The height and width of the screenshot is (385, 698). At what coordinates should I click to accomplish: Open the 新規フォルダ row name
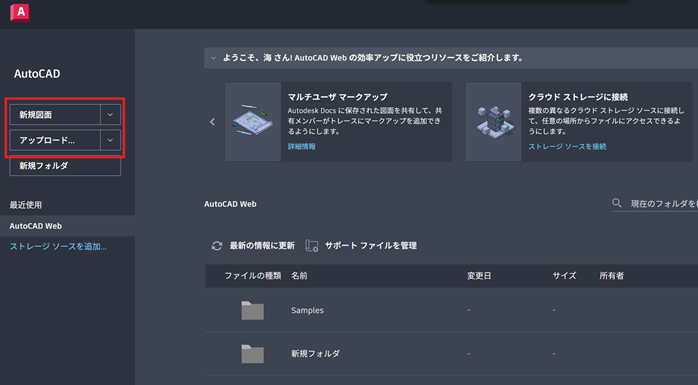[316, 354]
